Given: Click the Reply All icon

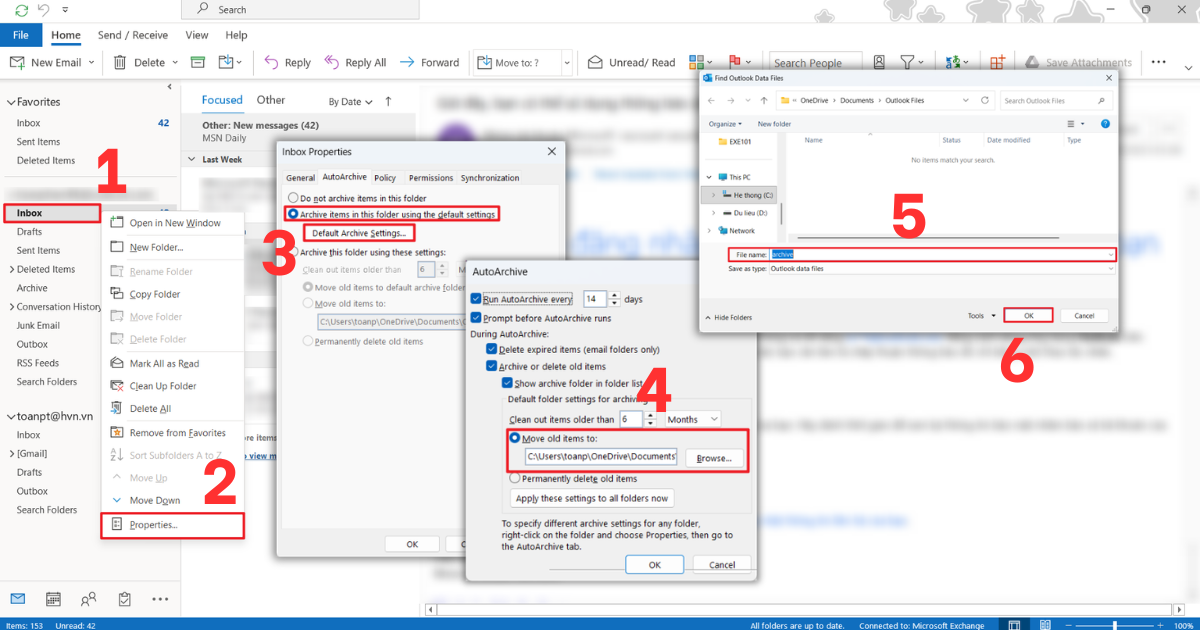Looking at the screenshot, I should [331, 61].
